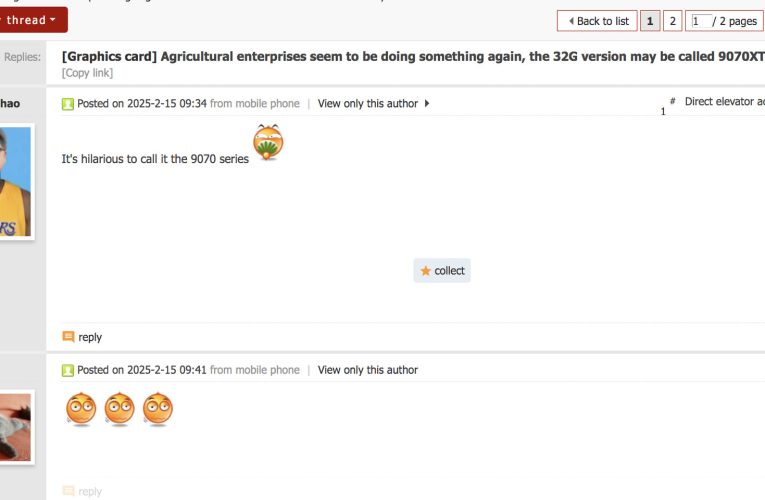This screenshot has width=765, height=500.
Task: Focus the page number input field
Action: tap(702, 21)
